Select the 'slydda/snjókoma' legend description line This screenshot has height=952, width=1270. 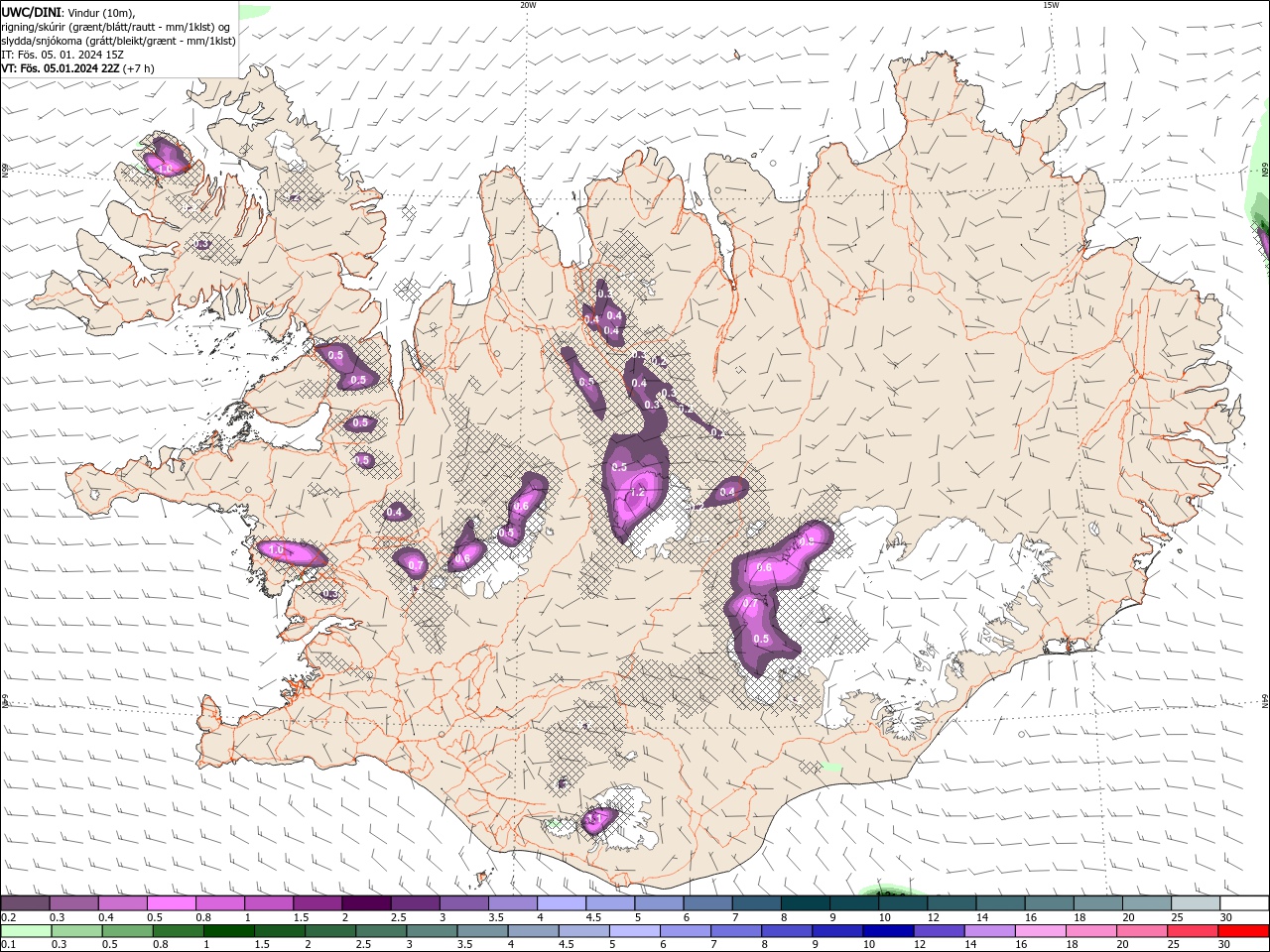coord(118,41)
